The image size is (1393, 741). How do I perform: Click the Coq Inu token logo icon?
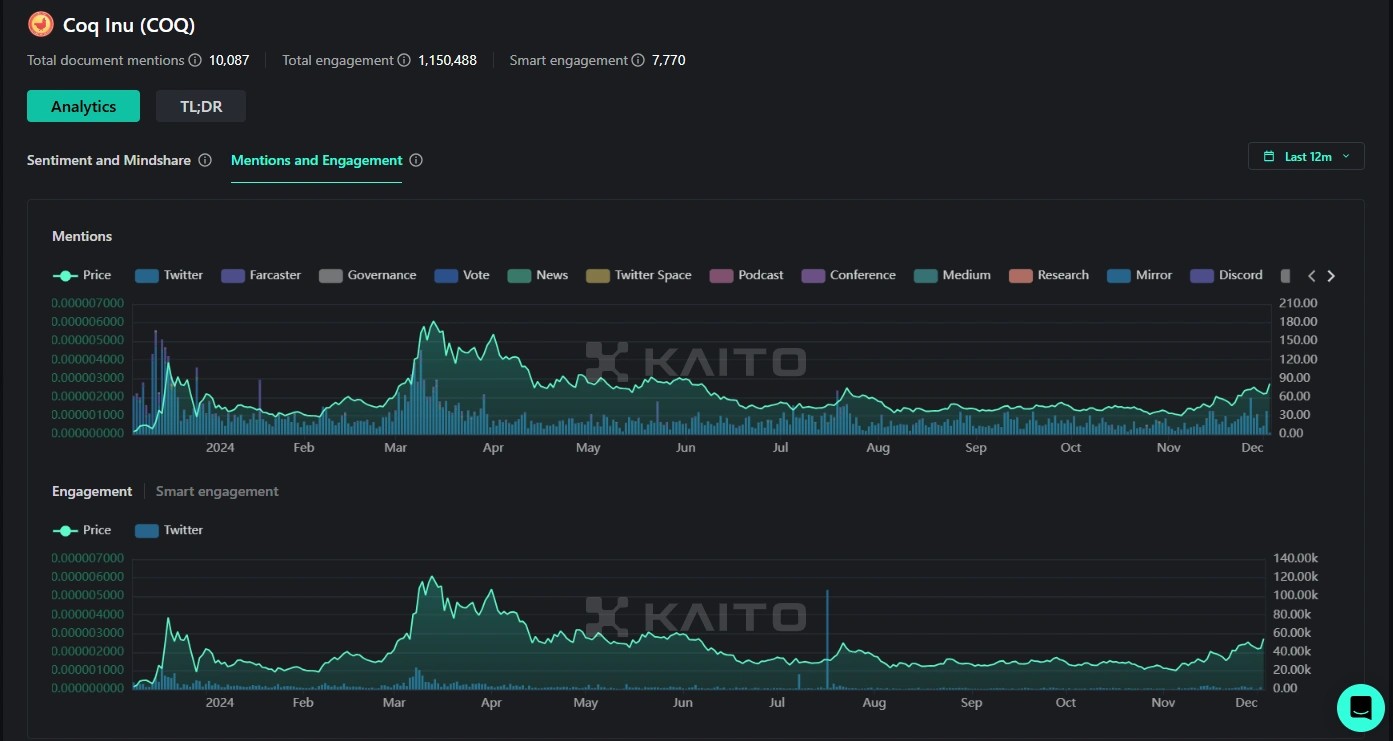pos(41,24)
